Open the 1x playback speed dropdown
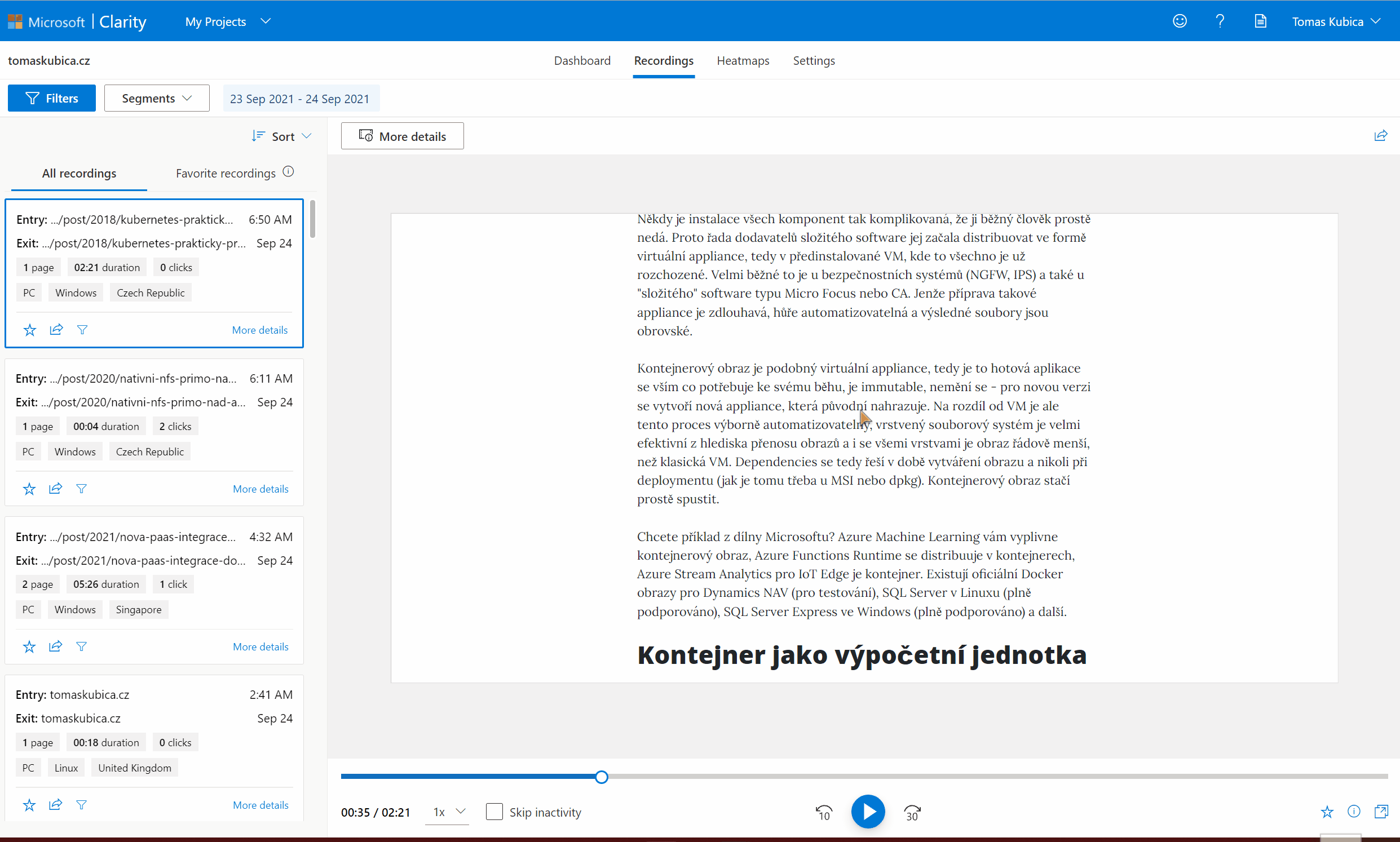The height and width of the screenshot is (842, 1400). [448, 812]
